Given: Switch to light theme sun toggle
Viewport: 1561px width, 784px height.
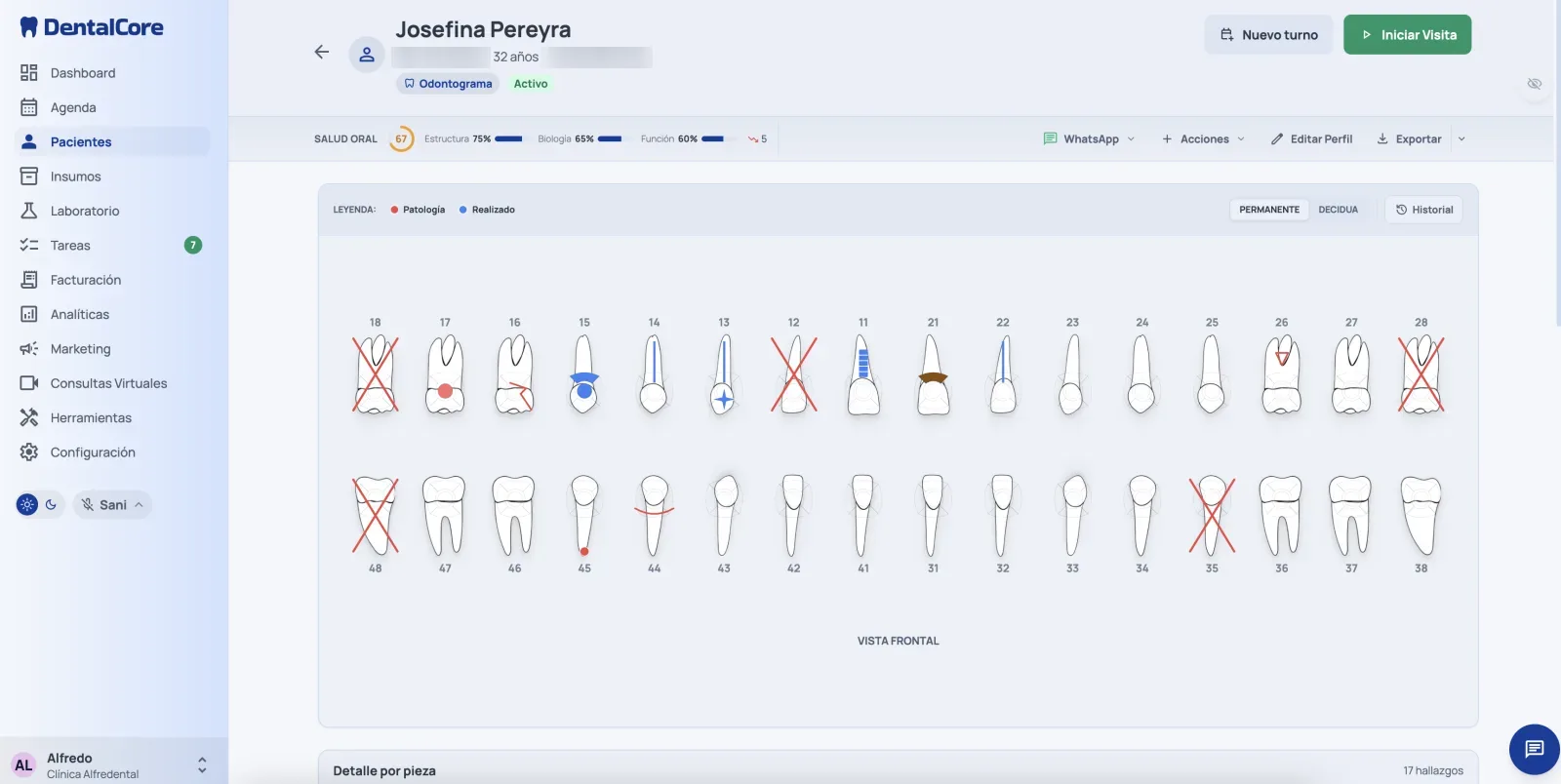Looking at the screenshot, I should [27, 504].
